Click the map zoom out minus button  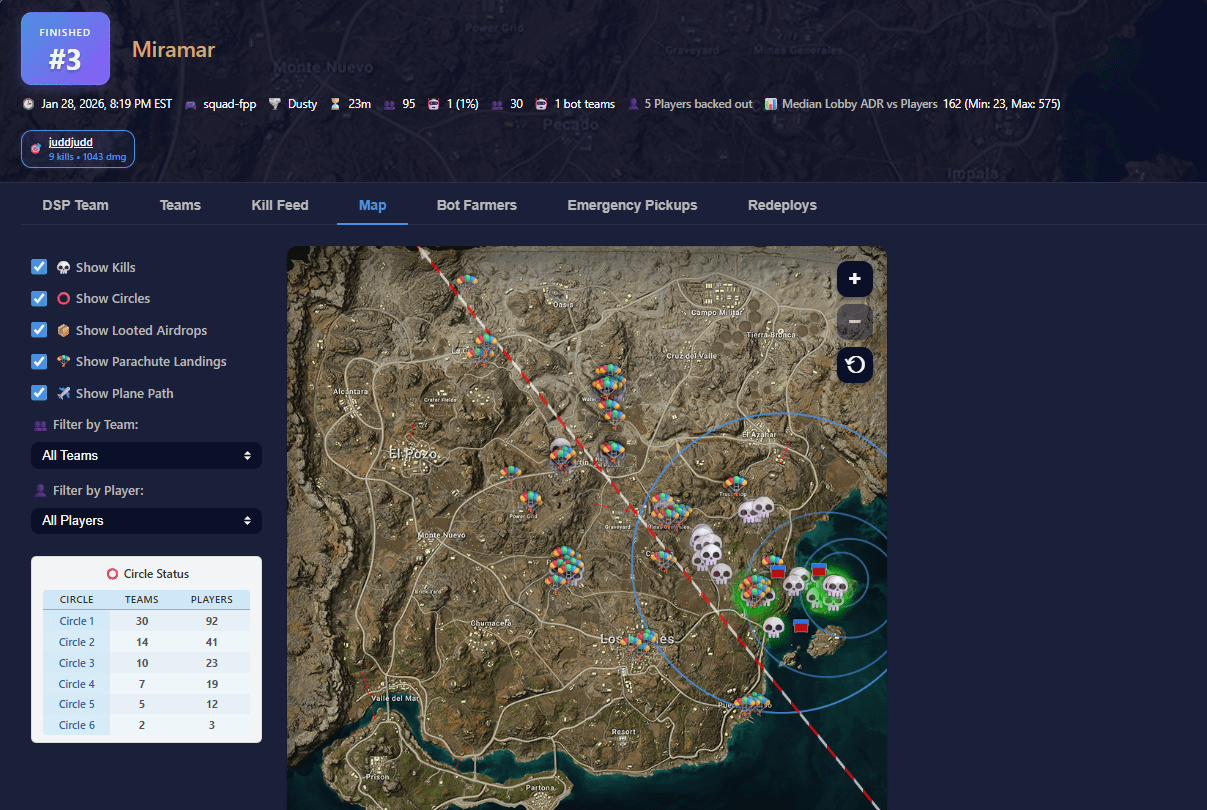854,322
